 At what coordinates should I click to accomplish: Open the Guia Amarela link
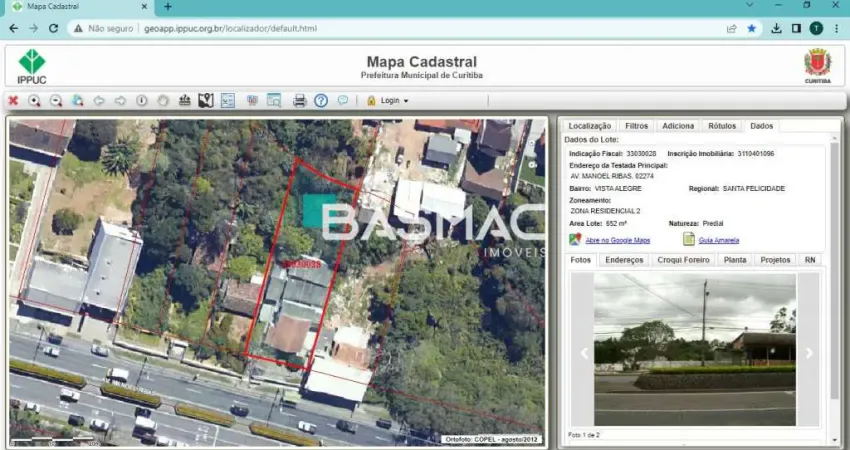point(718,240)
